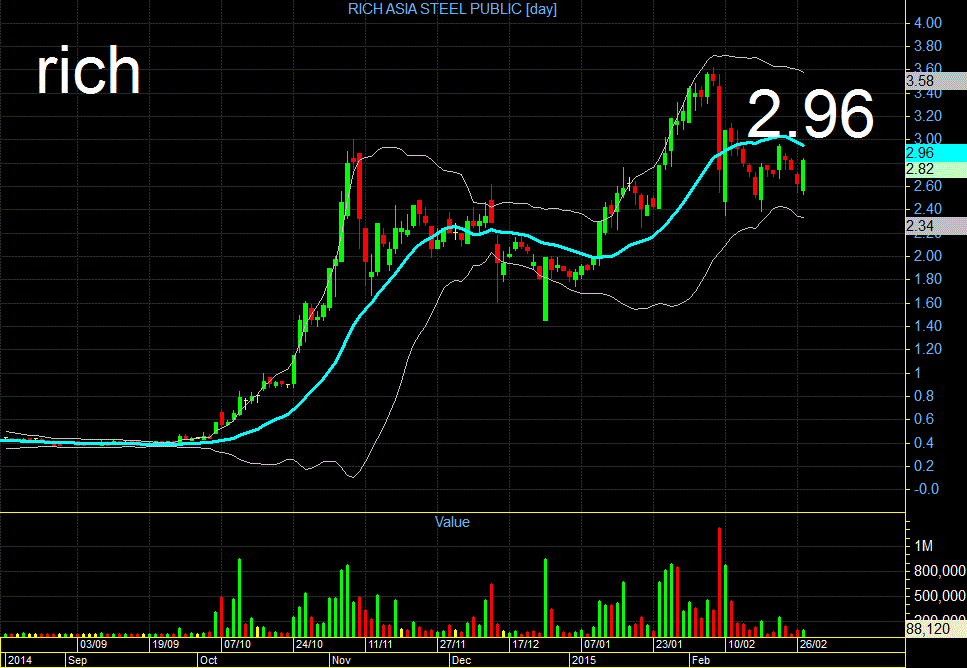Screen dimensions: 967x668
Task: Click the 'Value' panel label
Action: (452, 522)
